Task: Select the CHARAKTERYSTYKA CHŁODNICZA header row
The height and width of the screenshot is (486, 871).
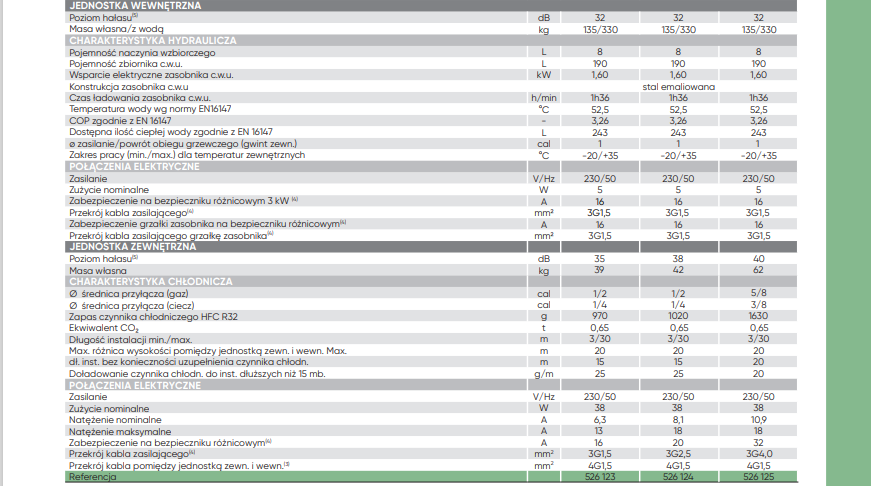Action: (x=151, y=281)
